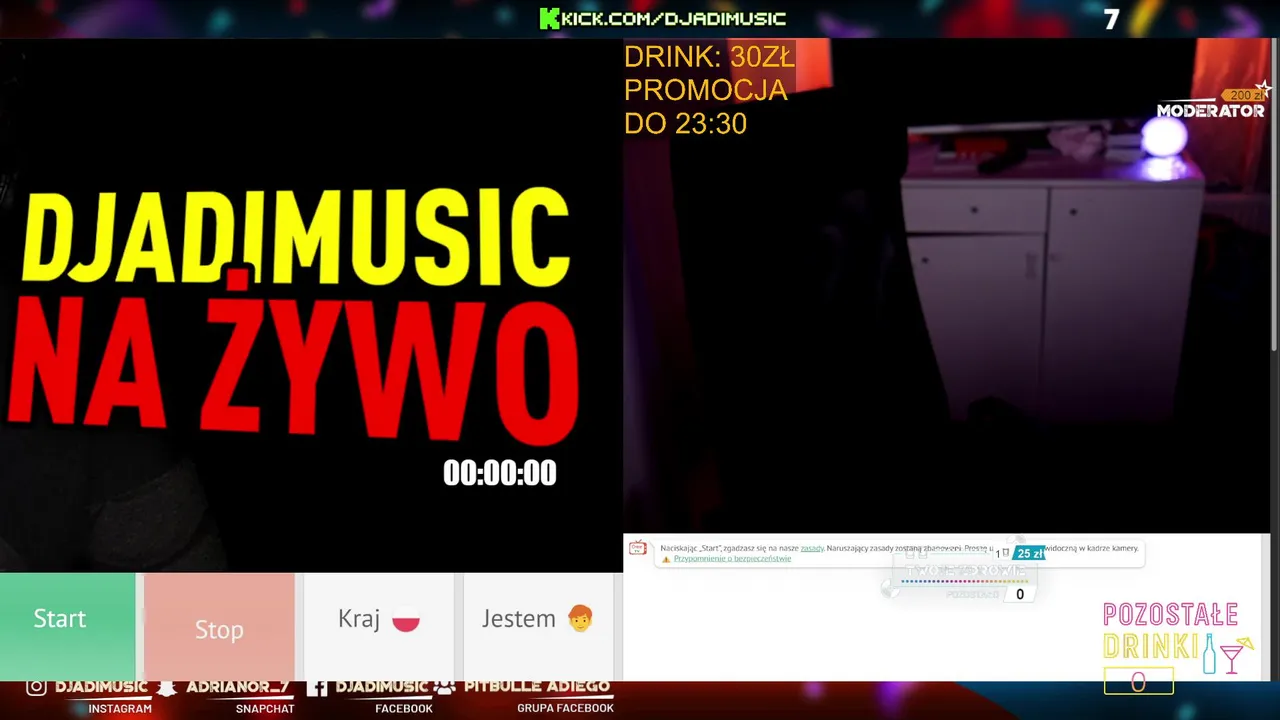Click the PROMOCJA text
The height and width of the screenshot is (720, 1280).
[x=706, y=90]
